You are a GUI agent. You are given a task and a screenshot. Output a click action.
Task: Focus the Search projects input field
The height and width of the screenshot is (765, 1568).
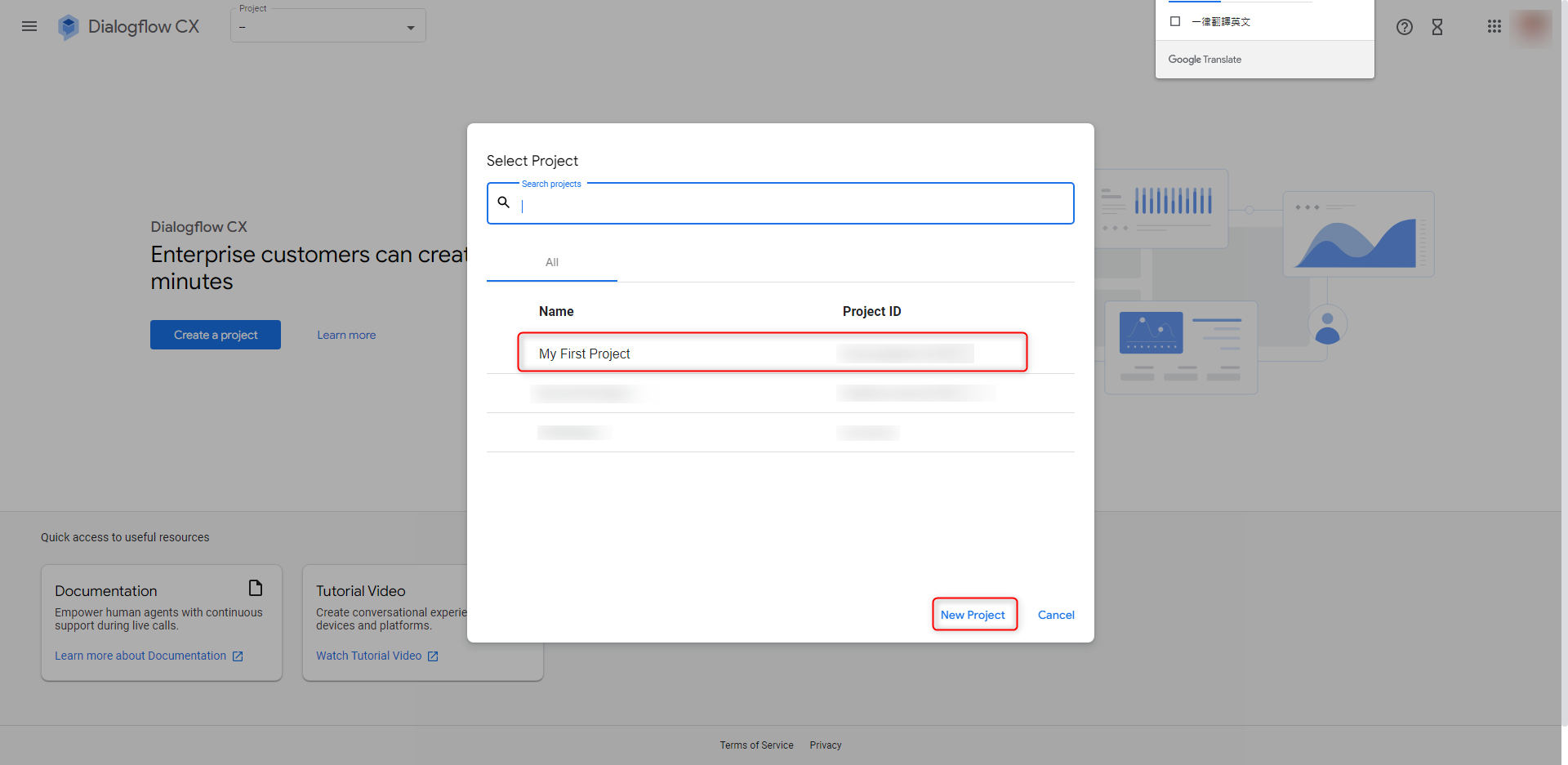(781, 203)
